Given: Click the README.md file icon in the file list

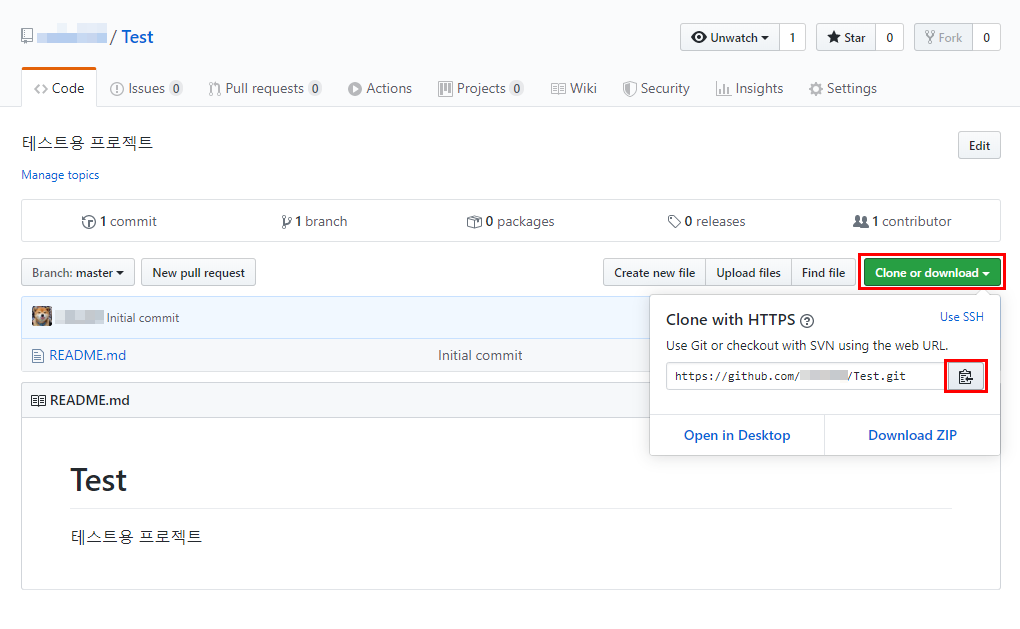Looking at the screenshot, I should [38, 356].
